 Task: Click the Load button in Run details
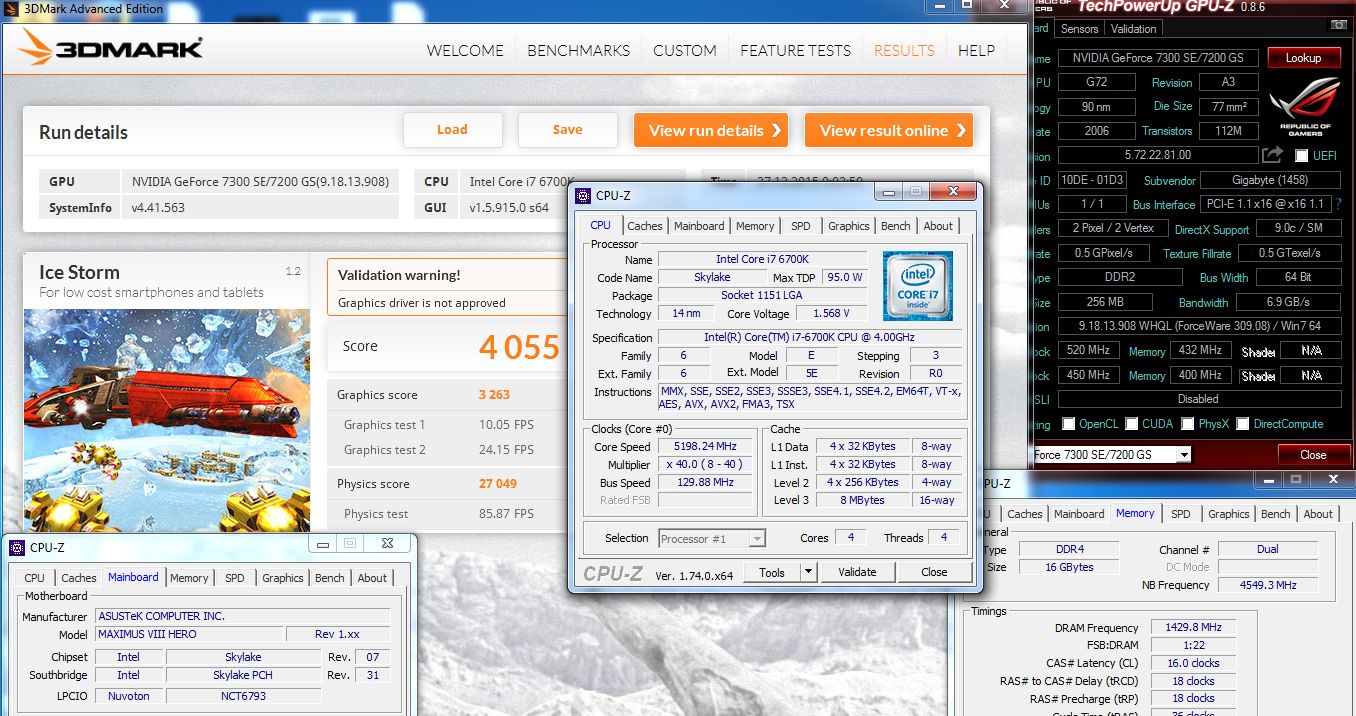pyautogui.click(x=452, y=129)
